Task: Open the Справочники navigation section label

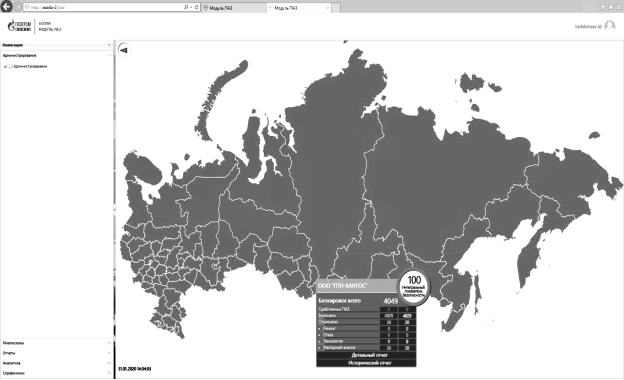Action: (14, 373)
